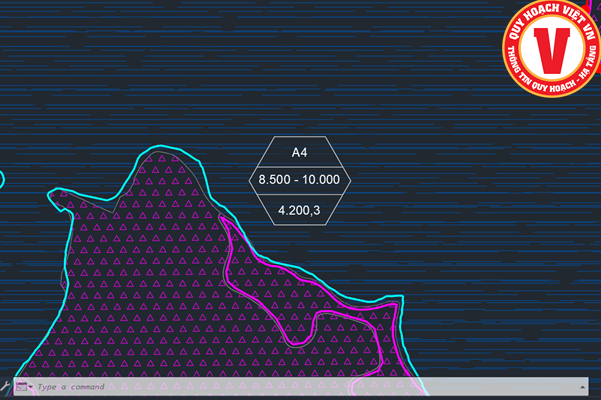Expand the recent commands dropdown arrow
Screen dimensions: 601x400
point(31,387)
